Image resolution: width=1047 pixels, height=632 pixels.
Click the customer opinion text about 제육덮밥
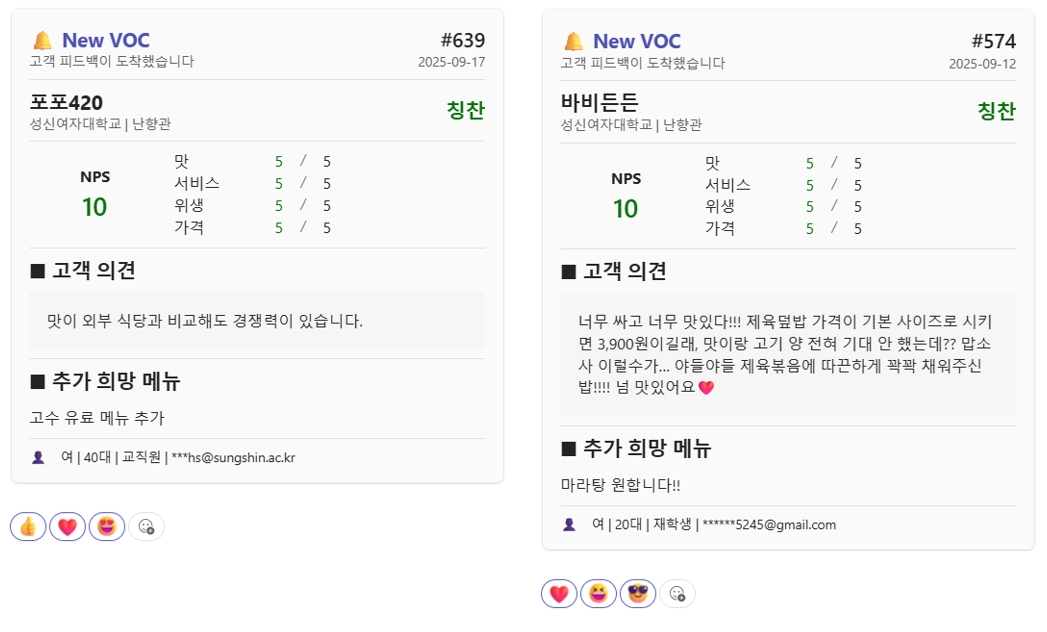[787, 354]
